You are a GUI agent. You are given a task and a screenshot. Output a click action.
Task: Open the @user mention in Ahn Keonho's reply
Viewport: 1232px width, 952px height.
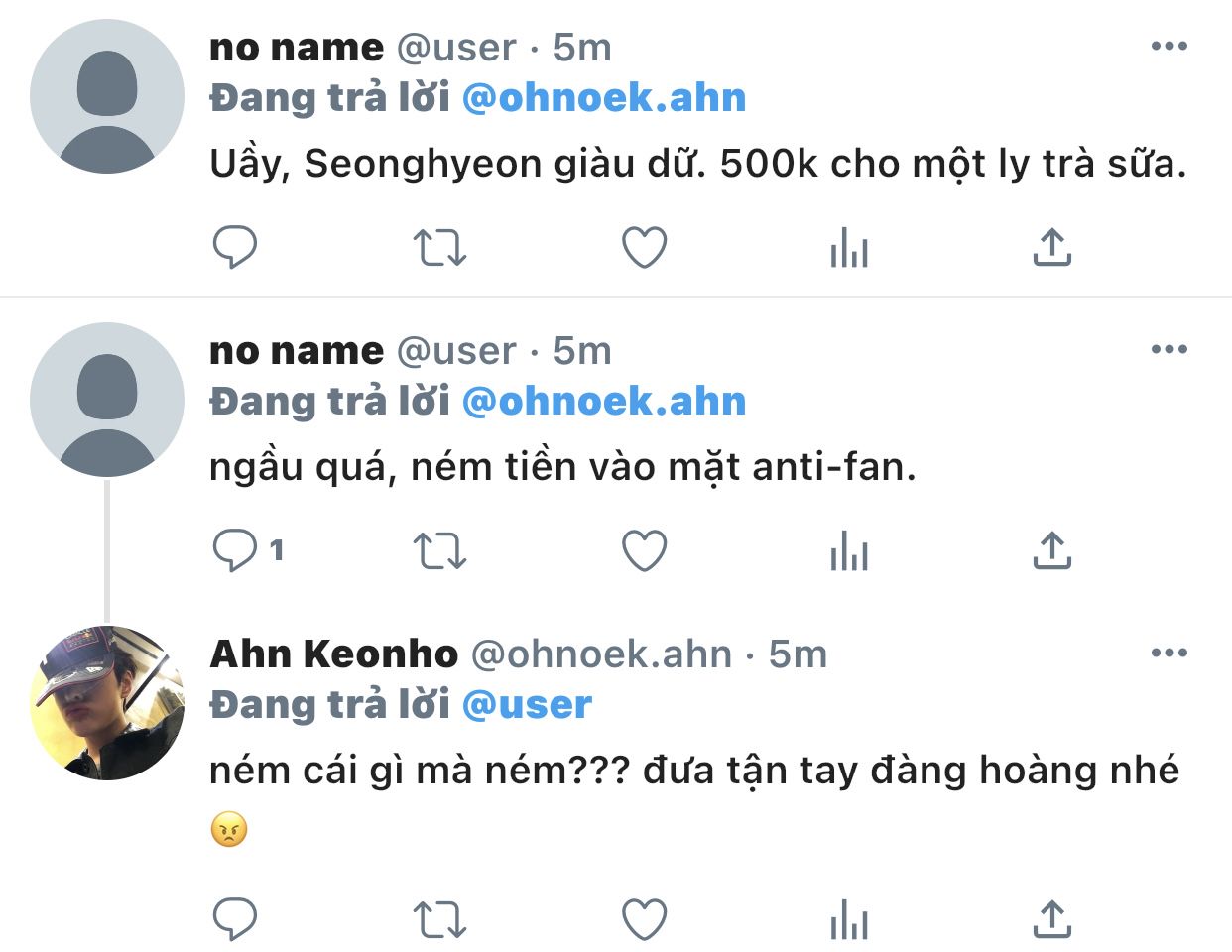pyautogui.click(x=527, y=705)
